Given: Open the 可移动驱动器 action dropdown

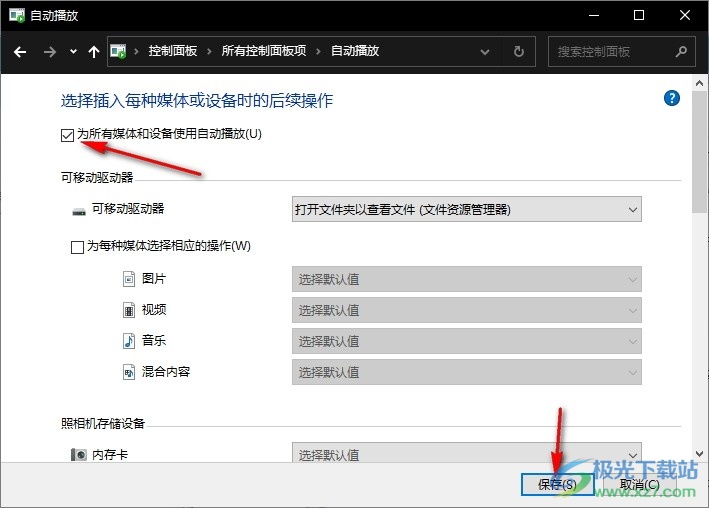Looking at the screenshot, I should 467,209.
